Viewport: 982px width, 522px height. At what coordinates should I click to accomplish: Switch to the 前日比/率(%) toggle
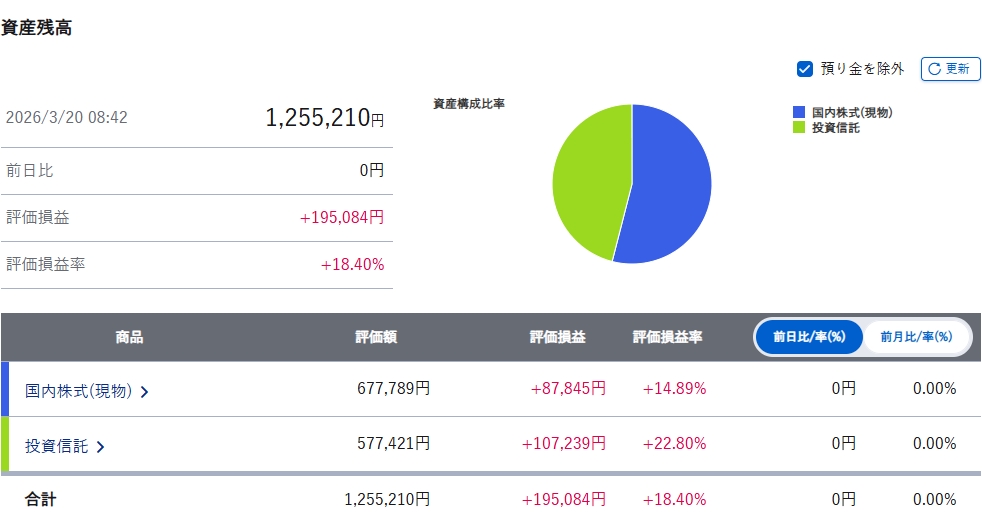pos(809,337)
